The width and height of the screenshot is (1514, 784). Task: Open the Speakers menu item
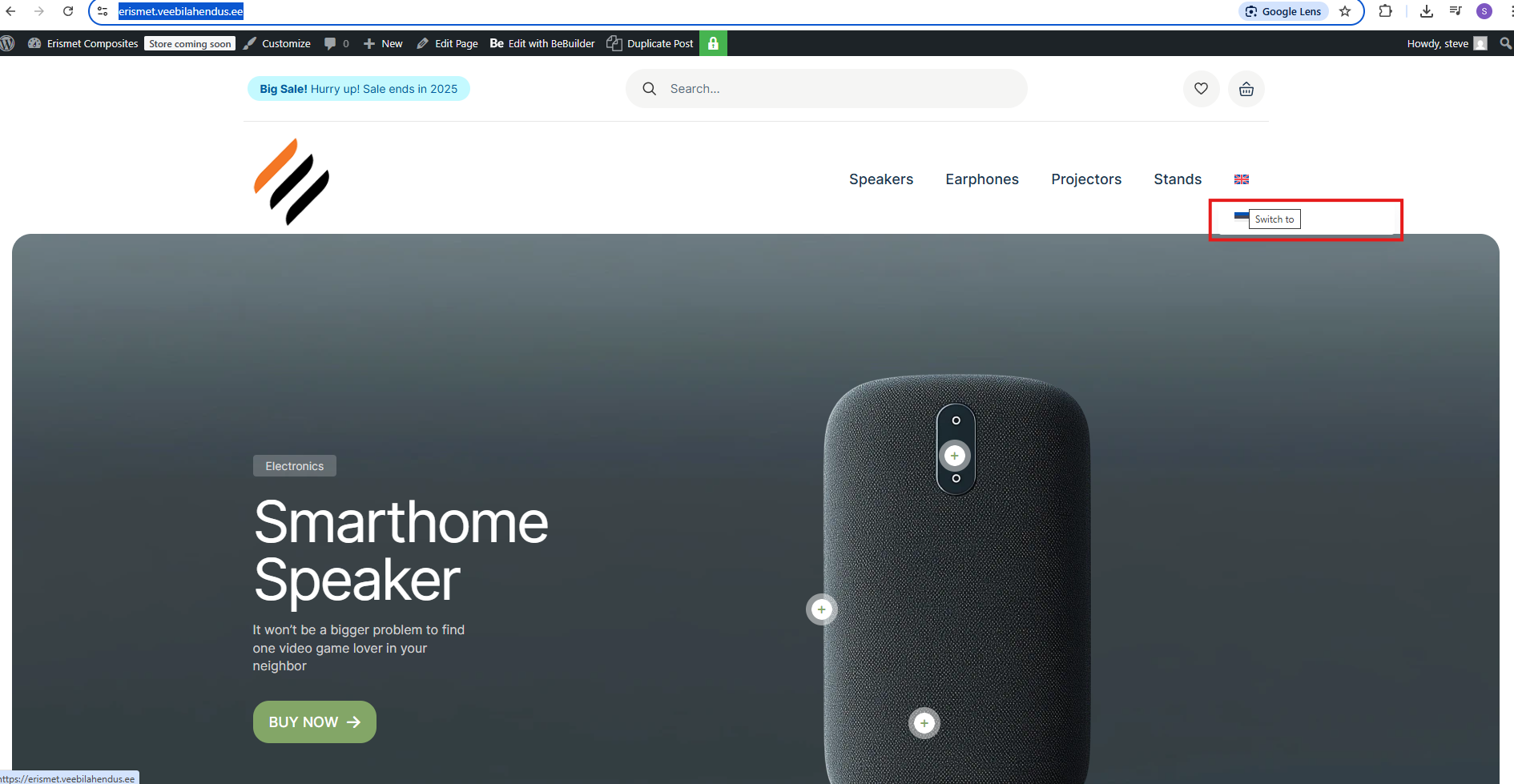coord(881,179)
